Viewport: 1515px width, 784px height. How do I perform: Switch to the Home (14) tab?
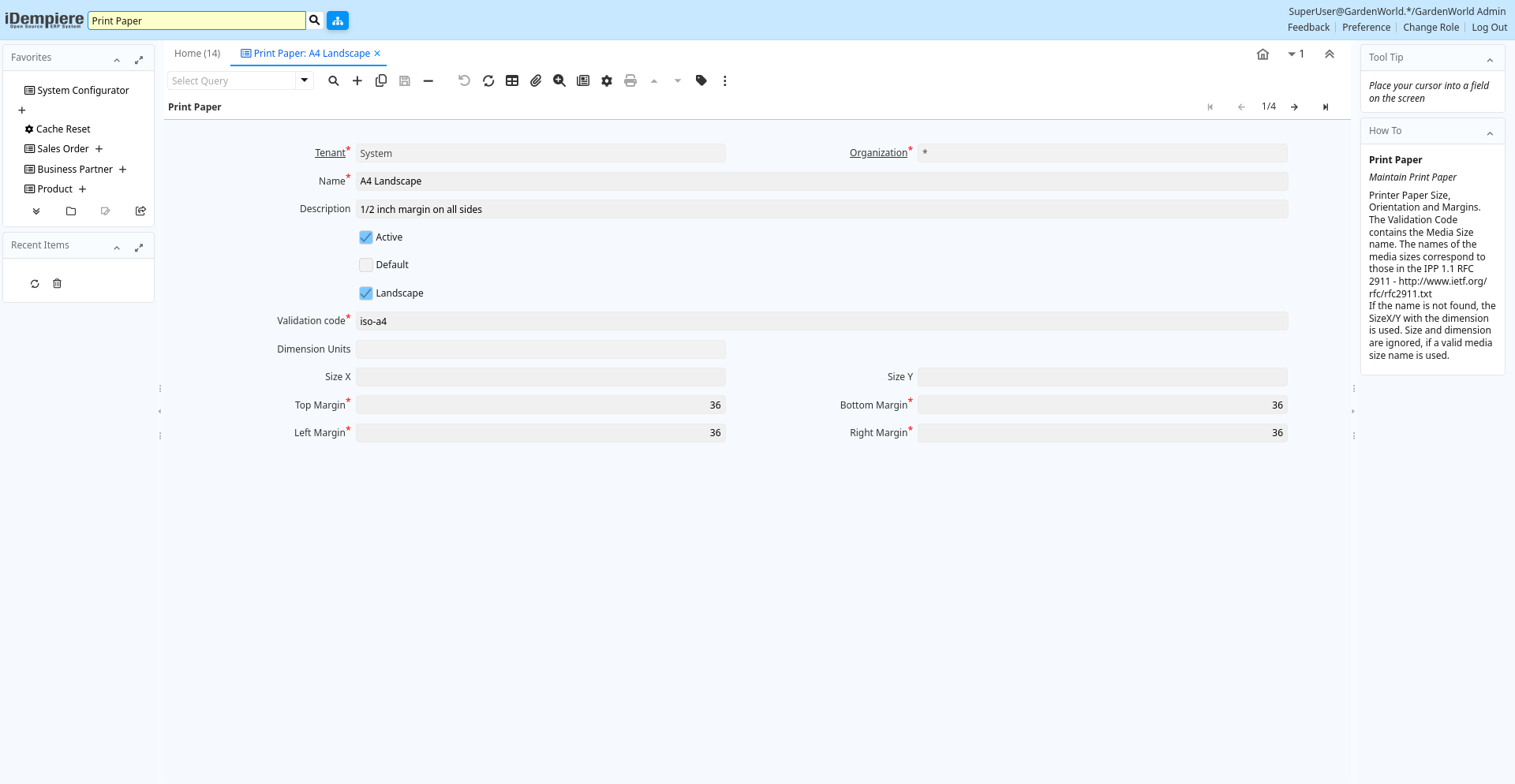click(197, 54)
